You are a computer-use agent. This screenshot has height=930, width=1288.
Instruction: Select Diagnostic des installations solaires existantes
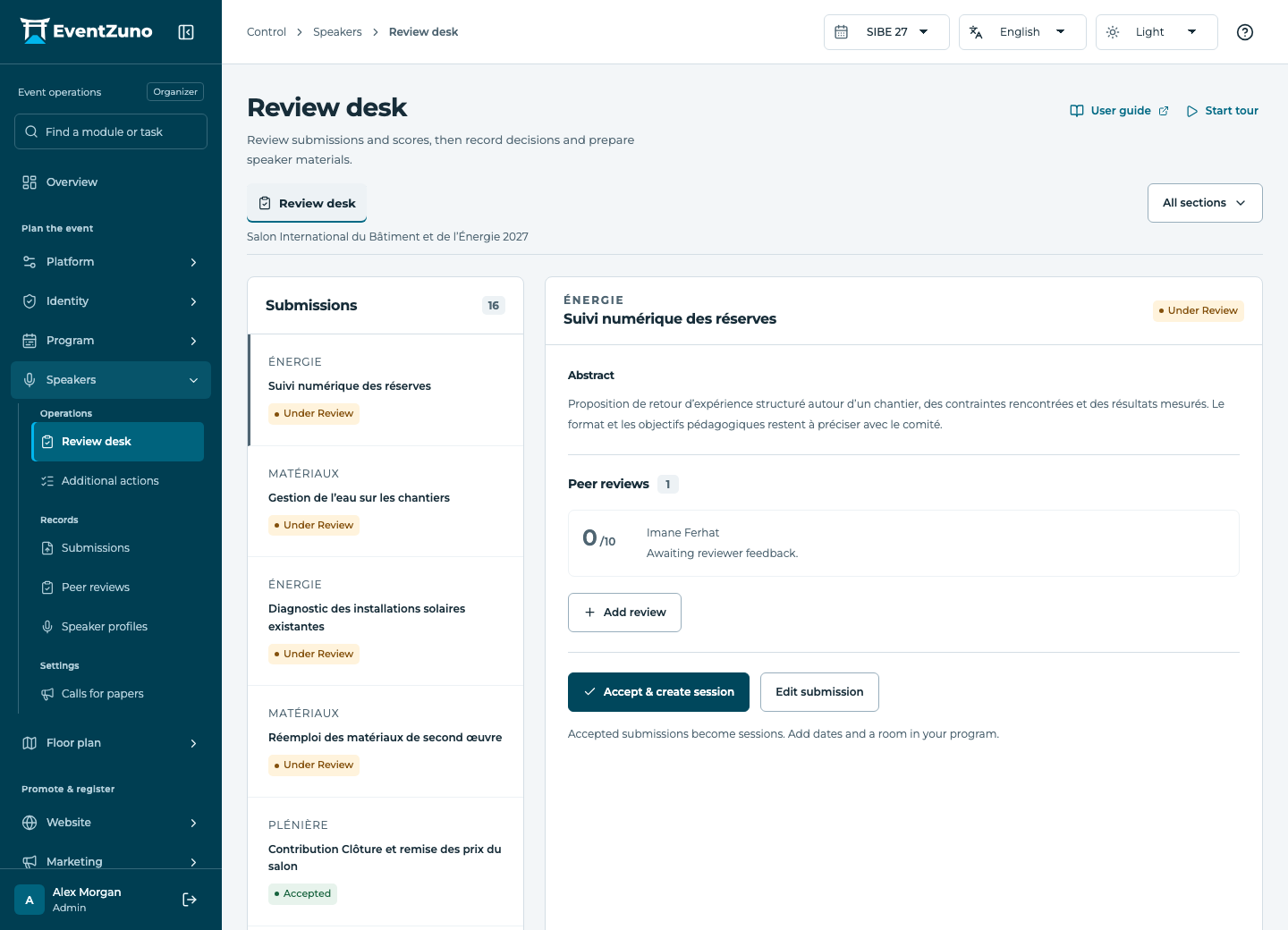tap(386, 621)
